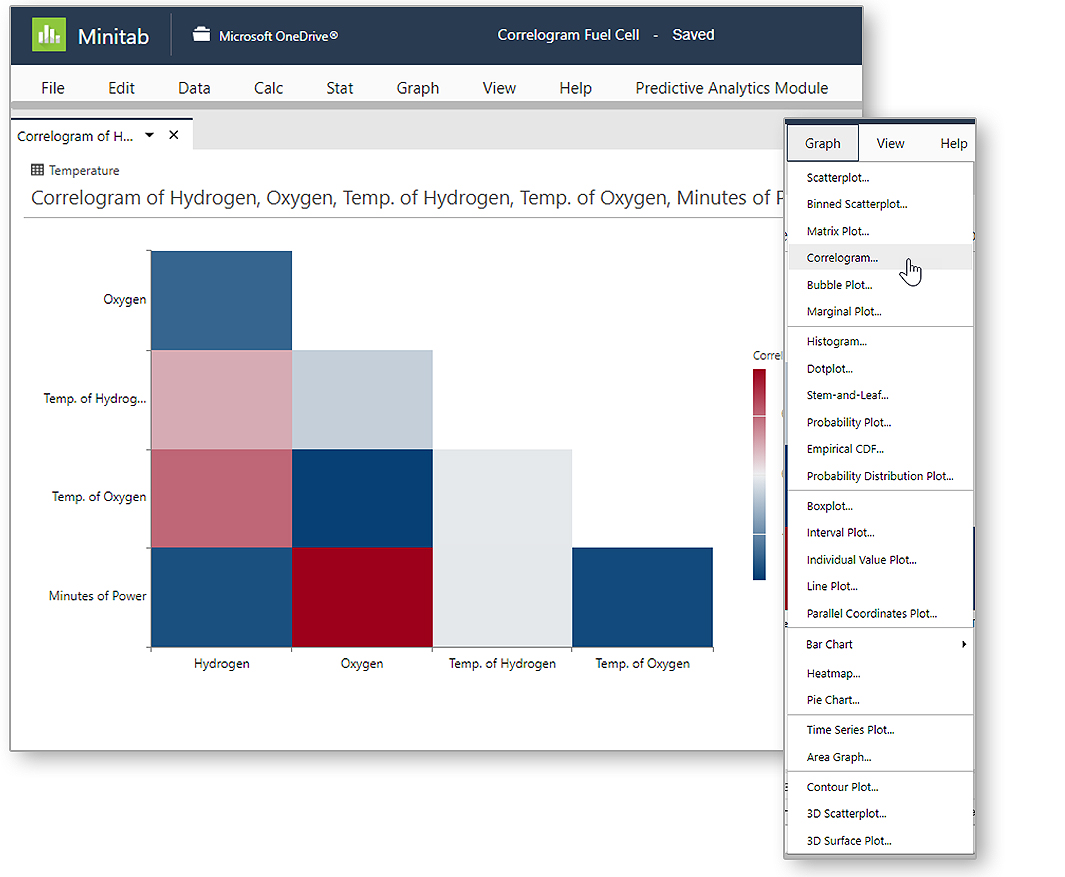Open the View menu in main menu bar
This screenshot has width=1065, height=877.
point(499,88)
